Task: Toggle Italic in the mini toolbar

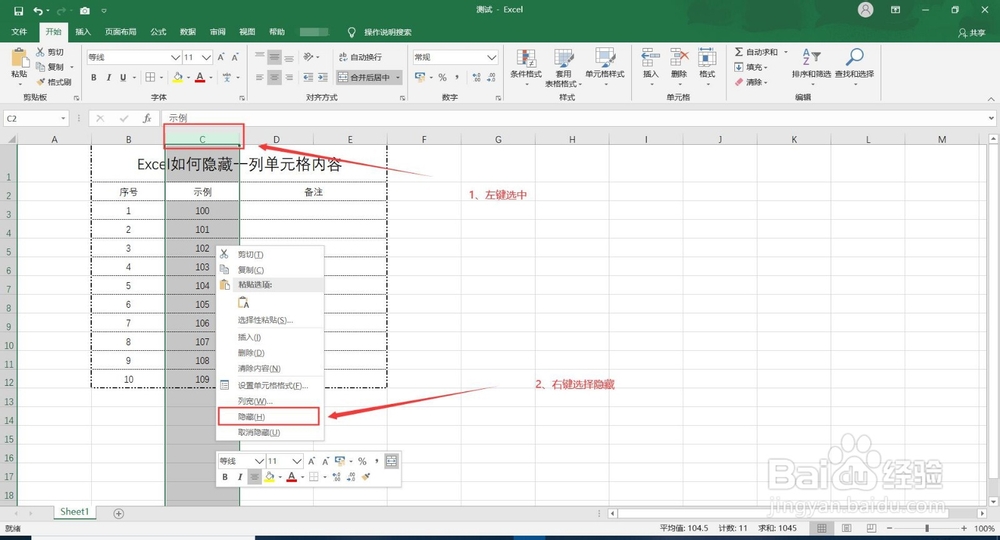Action: [x=240, y=477]
